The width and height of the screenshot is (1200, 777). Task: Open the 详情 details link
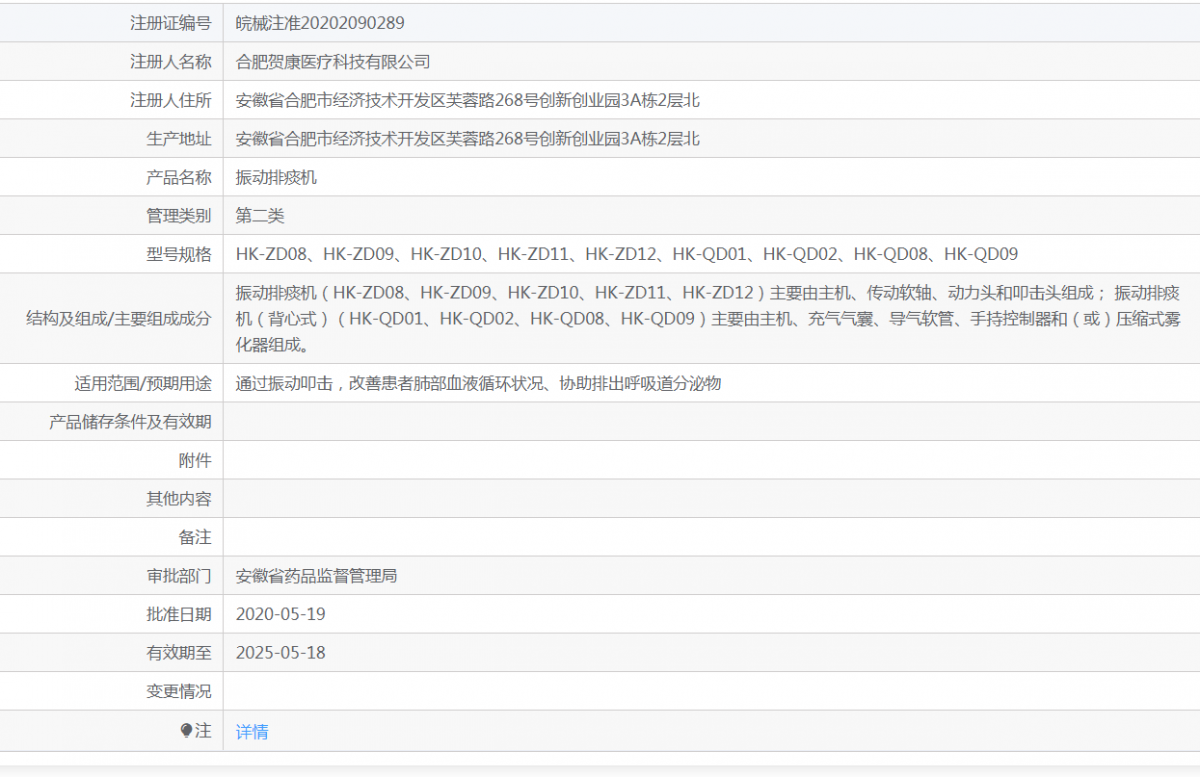point(252,731)
